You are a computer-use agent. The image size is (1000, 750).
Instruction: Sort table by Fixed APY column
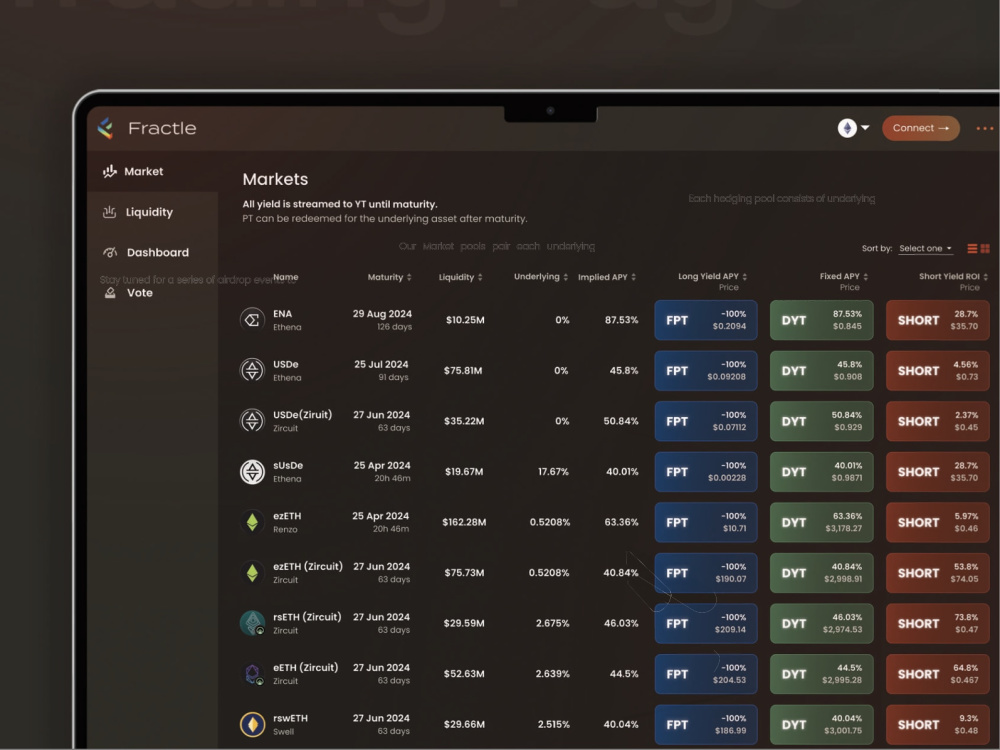(844, 276)
